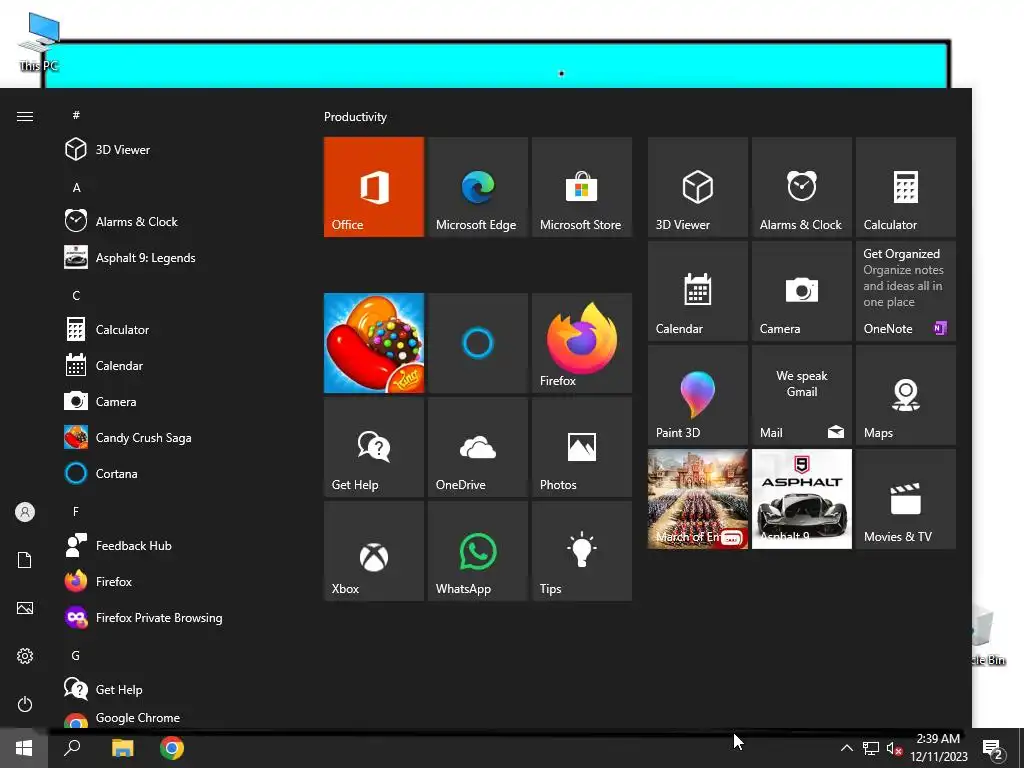Select Firefox Private Browsing in the app list
Image resolution: width=1024 pixels, height=768 pixels.
pos(176,617)
